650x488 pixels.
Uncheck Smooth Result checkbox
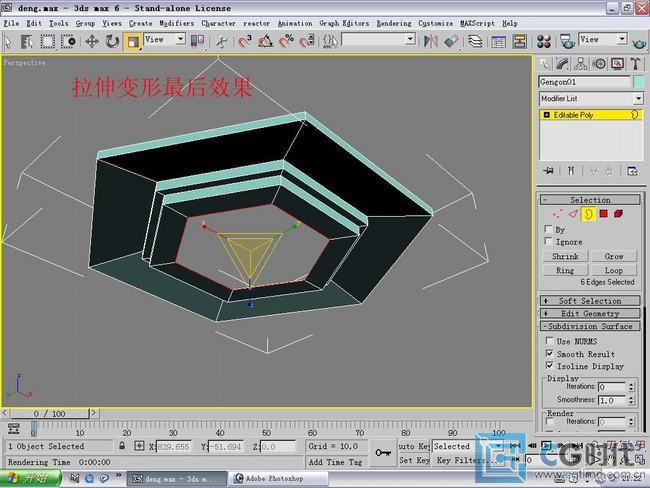coord(550,353)
